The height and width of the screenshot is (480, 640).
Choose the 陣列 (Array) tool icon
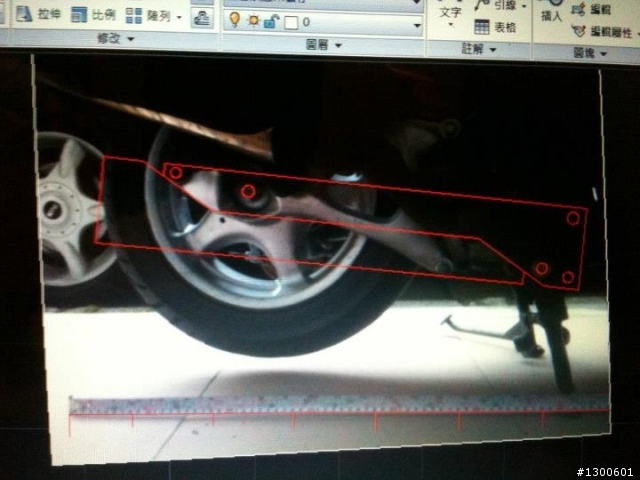[133, 16]
